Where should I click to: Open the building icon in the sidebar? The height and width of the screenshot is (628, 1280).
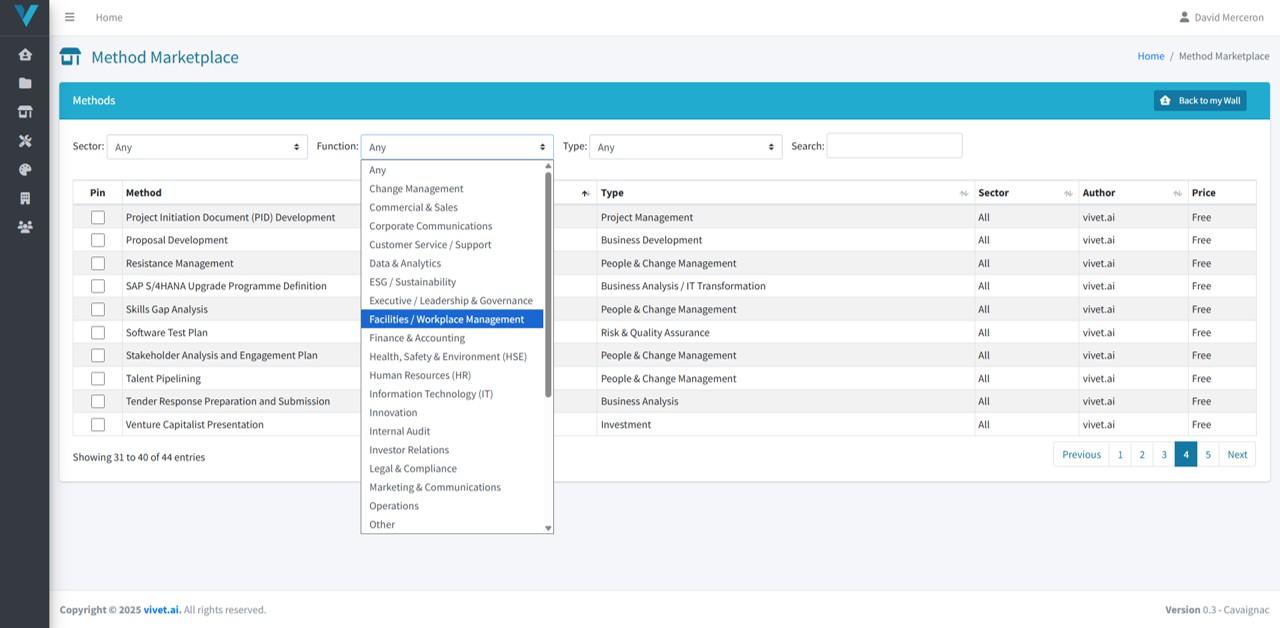coord(25,198)
